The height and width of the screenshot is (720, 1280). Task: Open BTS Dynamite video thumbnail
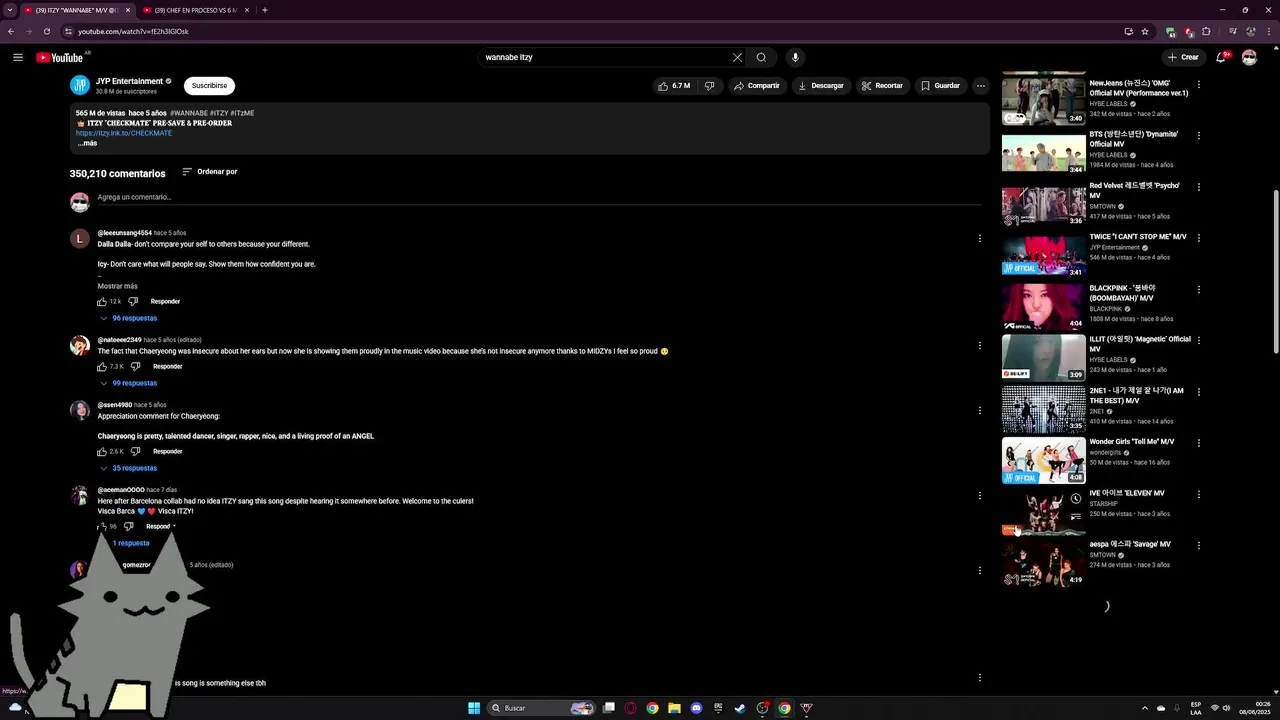pyautogui.click(x=1043, y=152)
